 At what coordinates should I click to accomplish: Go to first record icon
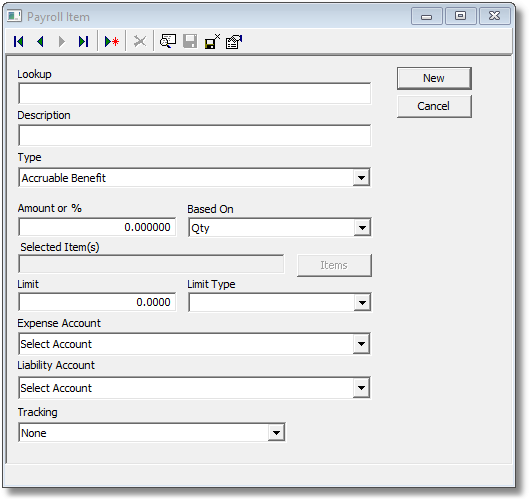(x=19, y=42)
